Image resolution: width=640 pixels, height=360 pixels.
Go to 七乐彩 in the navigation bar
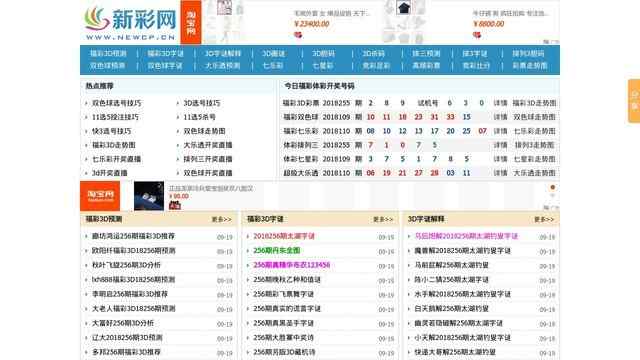tap(273, 65)
